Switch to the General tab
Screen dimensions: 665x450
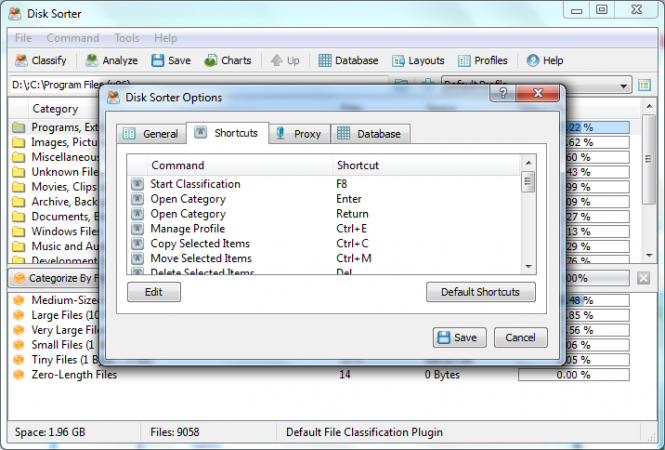coord(151,134)
